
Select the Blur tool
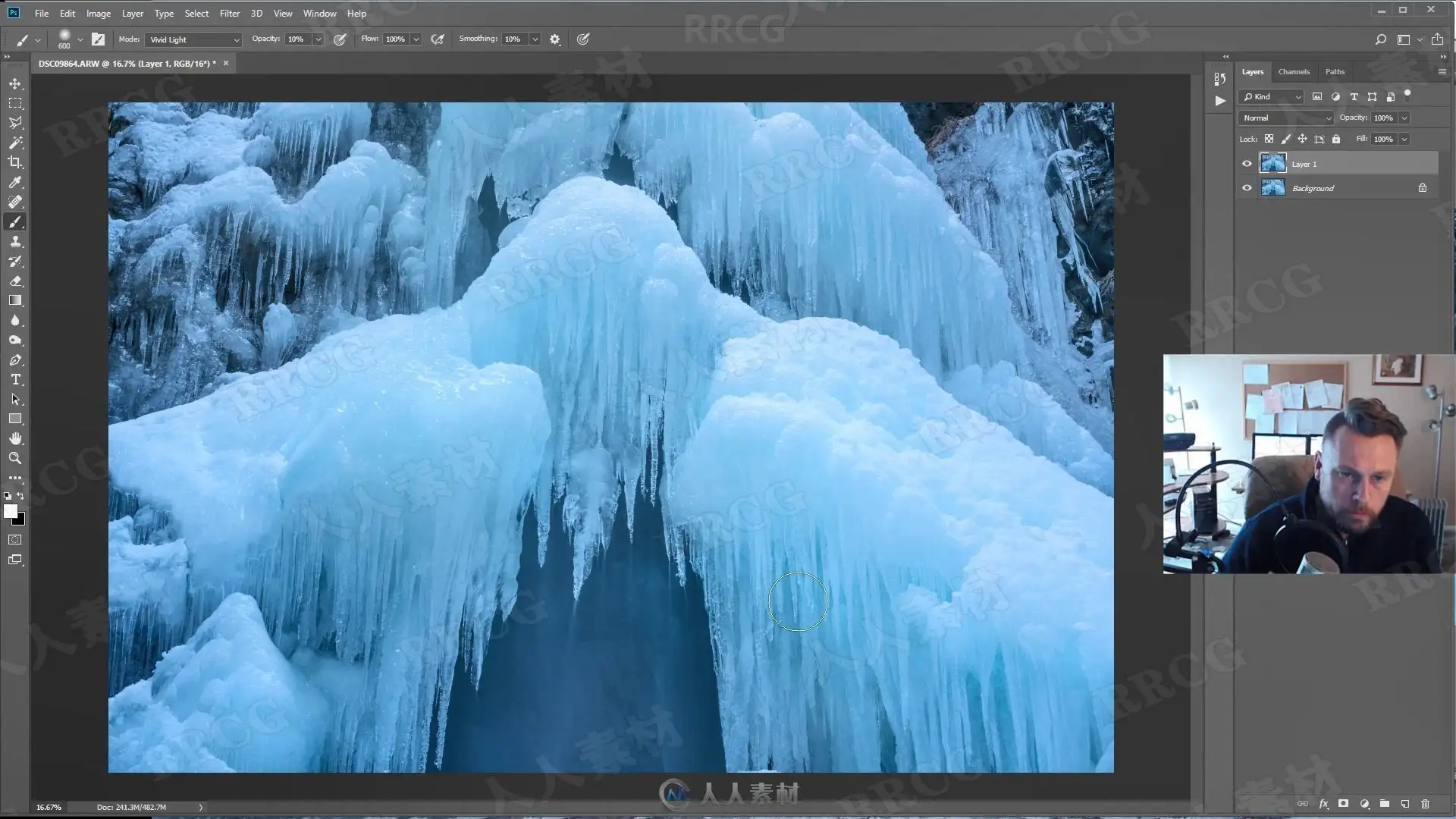(15, 320)
